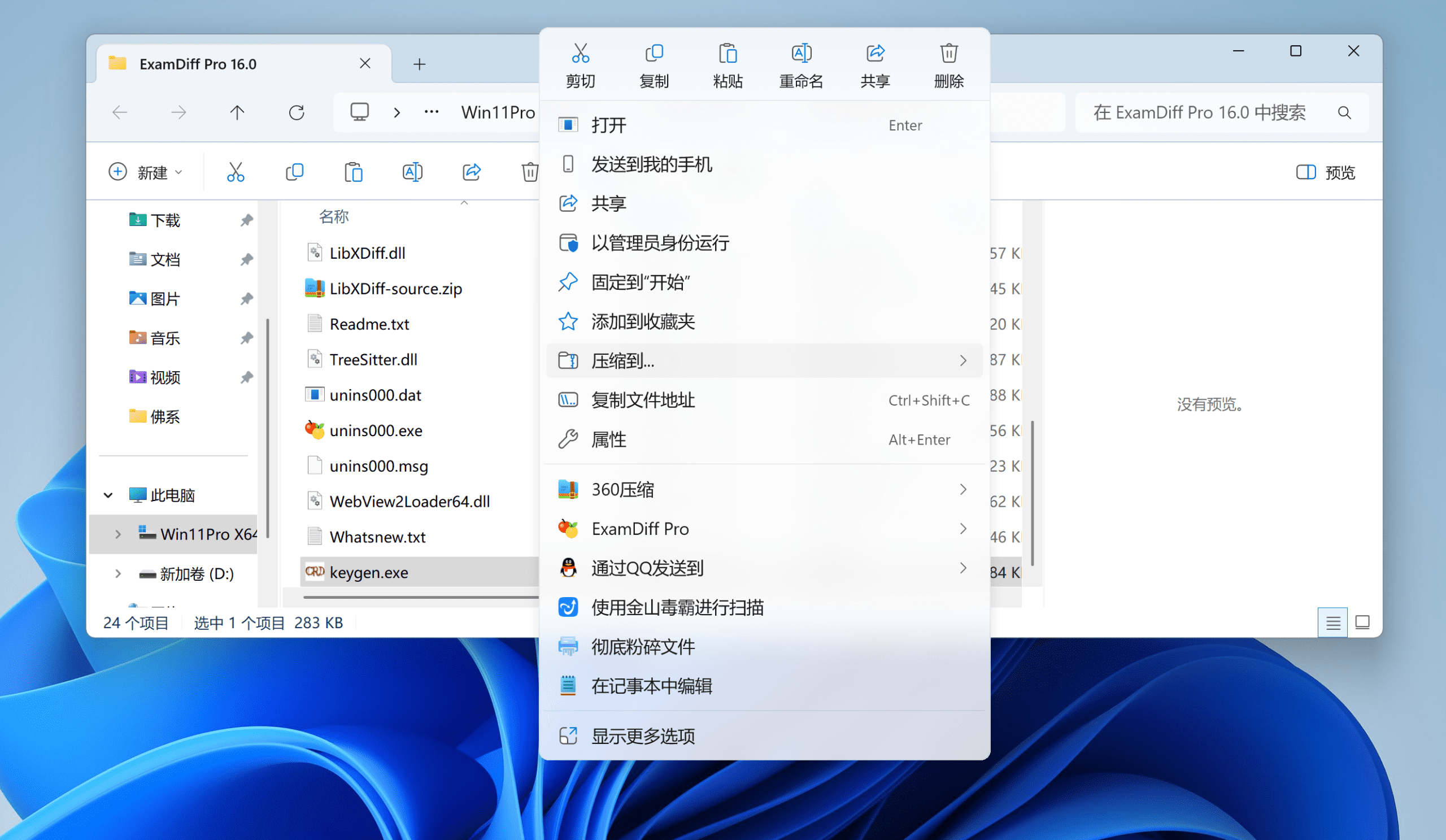Toggle the Preview pane button
This screenshot has height=840, width=1446.
click(x=1326, y=172)
